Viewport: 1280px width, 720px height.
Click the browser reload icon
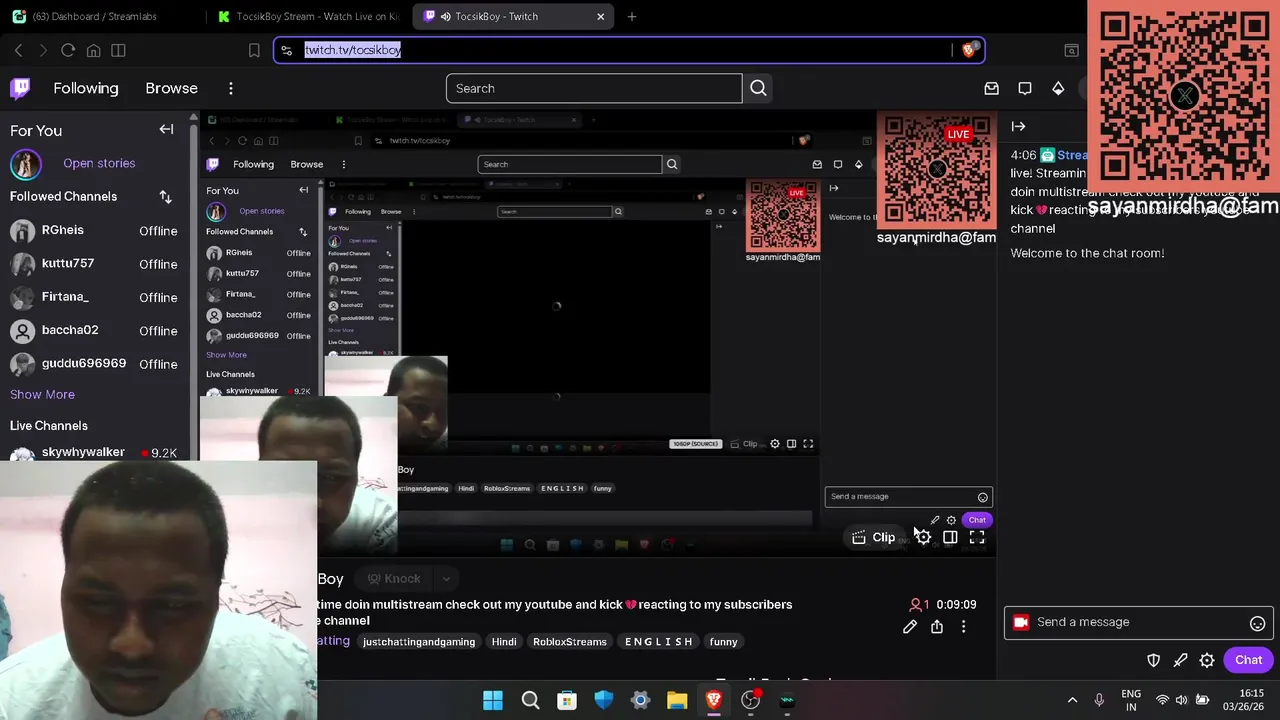point(68,50)
